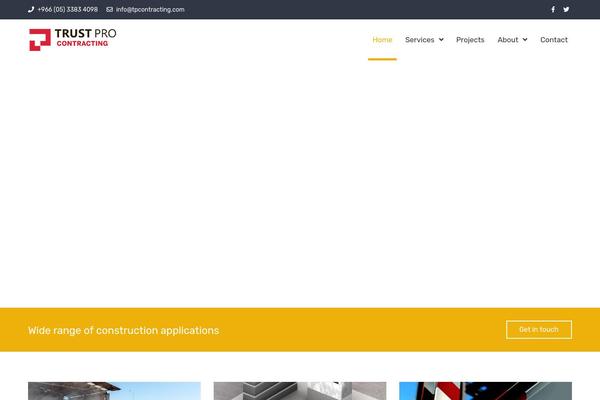Go to the Contact page

[554, 40]
